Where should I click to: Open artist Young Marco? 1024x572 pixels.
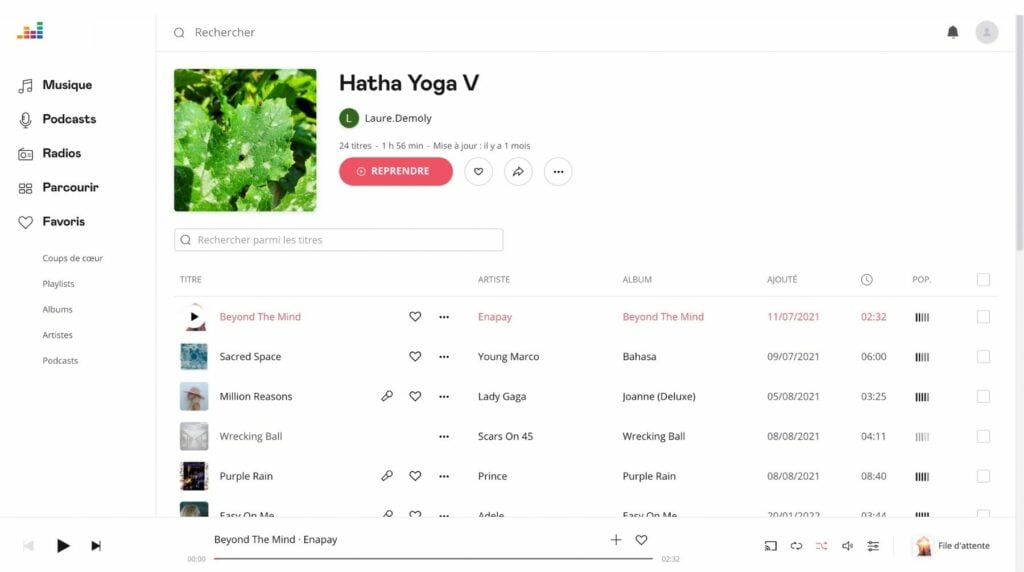pos(508,357)
